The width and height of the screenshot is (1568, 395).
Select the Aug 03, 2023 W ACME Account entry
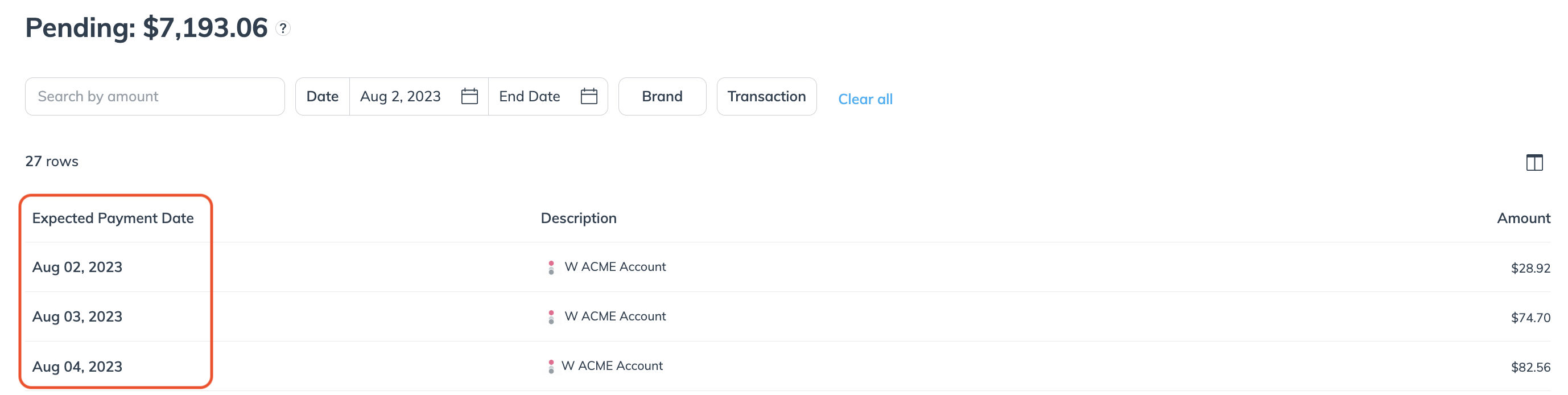click(615, 316)
